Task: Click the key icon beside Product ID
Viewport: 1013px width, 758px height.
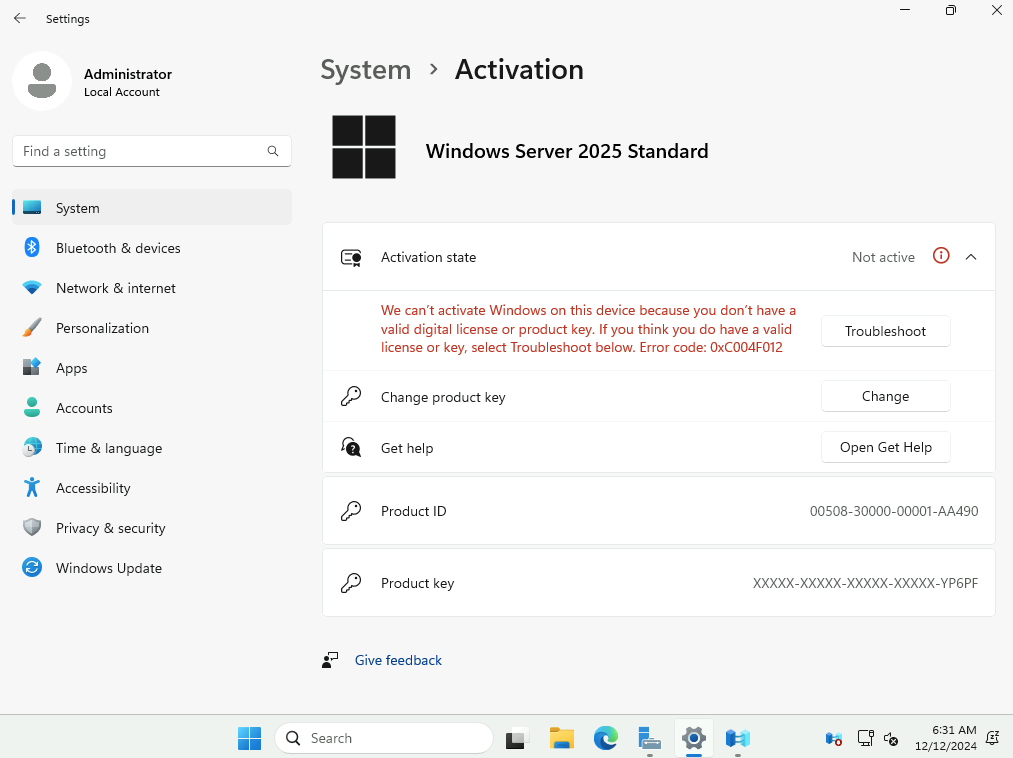Action: tap(351, 511)
